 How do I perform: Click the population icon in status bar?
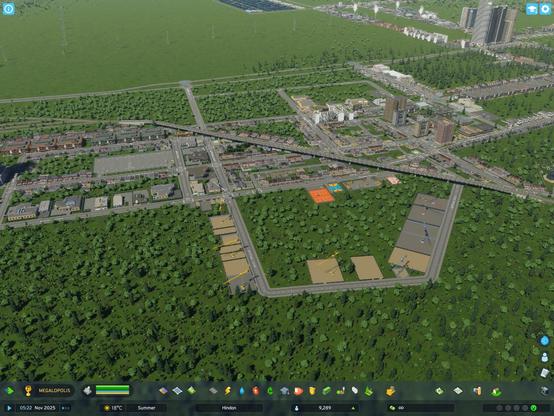coord(297,408)
